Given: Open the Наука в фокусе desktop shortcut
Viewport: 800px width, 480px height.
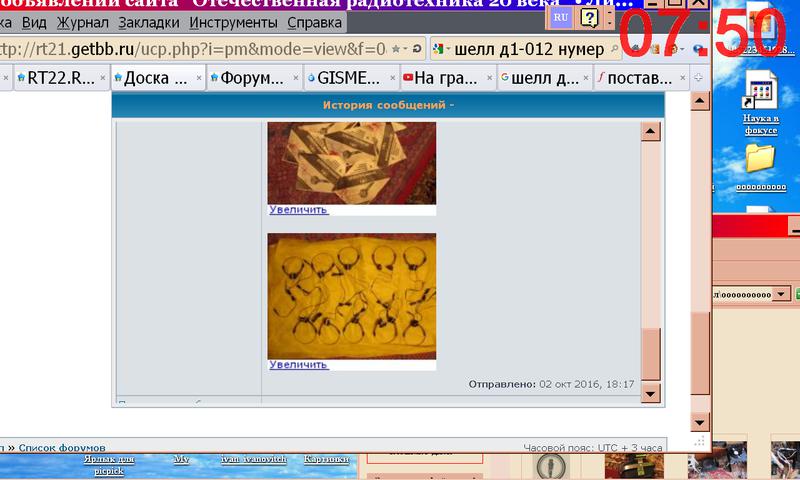Looking at the screenshot, I should tap(760, 104).
